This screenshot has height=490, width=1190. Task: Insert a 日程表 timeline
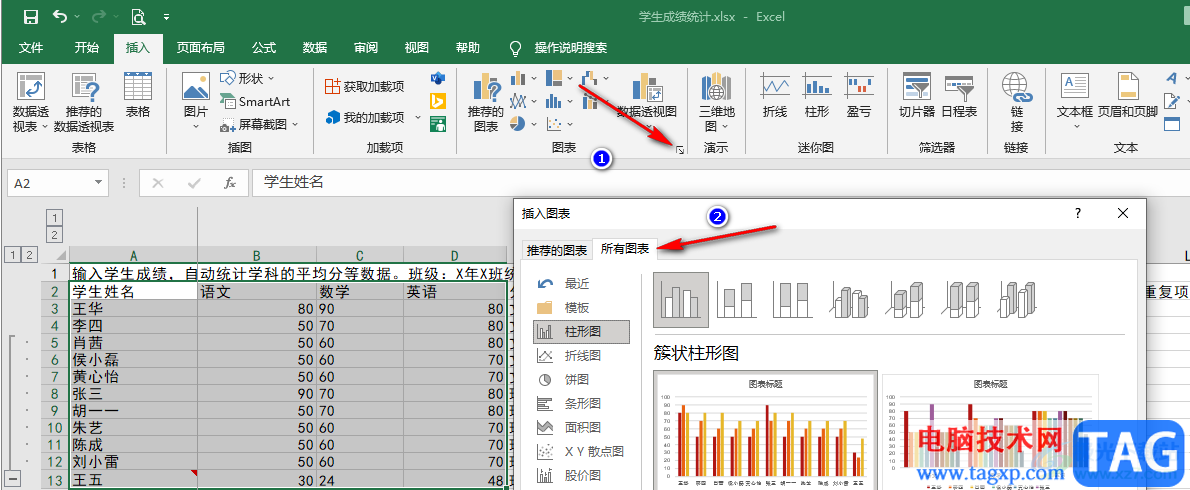click(x=959, y=95)
